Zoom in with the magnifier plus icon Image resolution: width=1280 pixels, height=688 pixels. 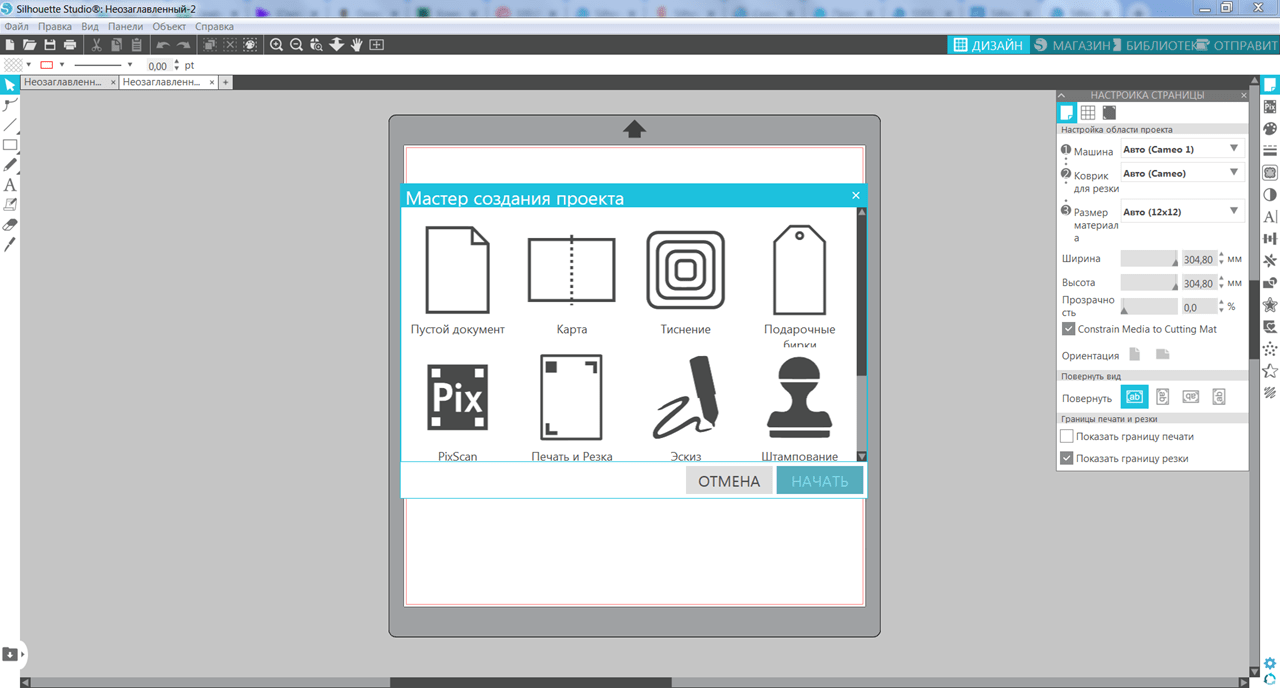[x=276, y=44]
